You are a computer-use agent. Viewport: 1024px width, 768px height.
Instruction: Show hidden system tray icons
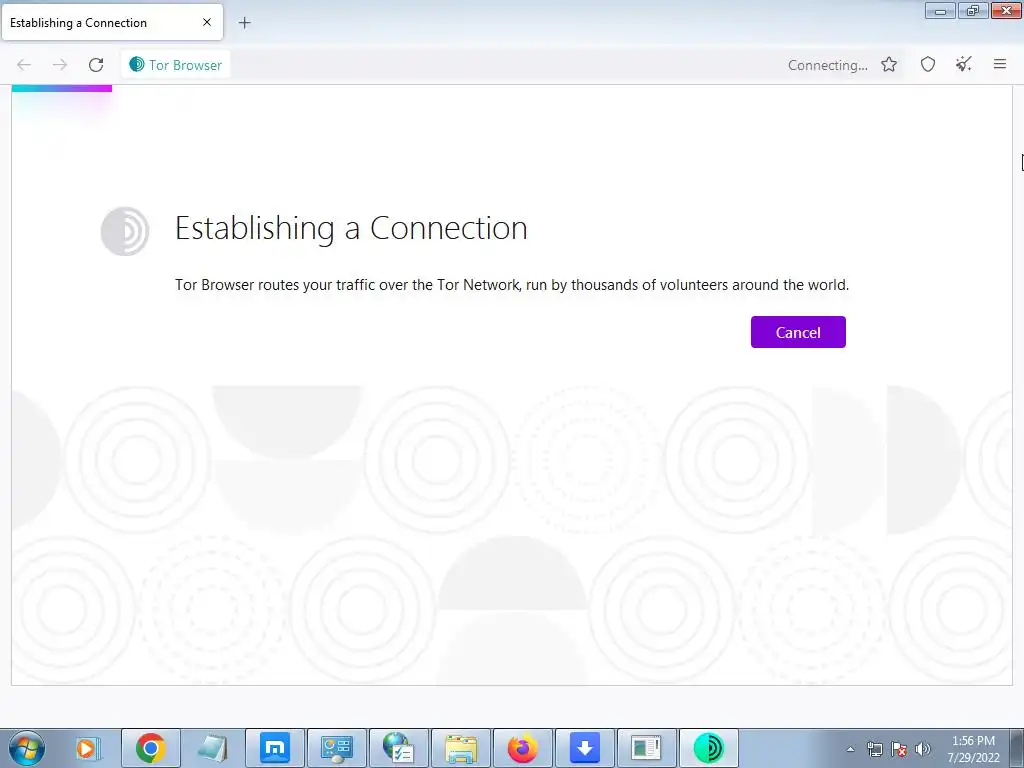850,749
